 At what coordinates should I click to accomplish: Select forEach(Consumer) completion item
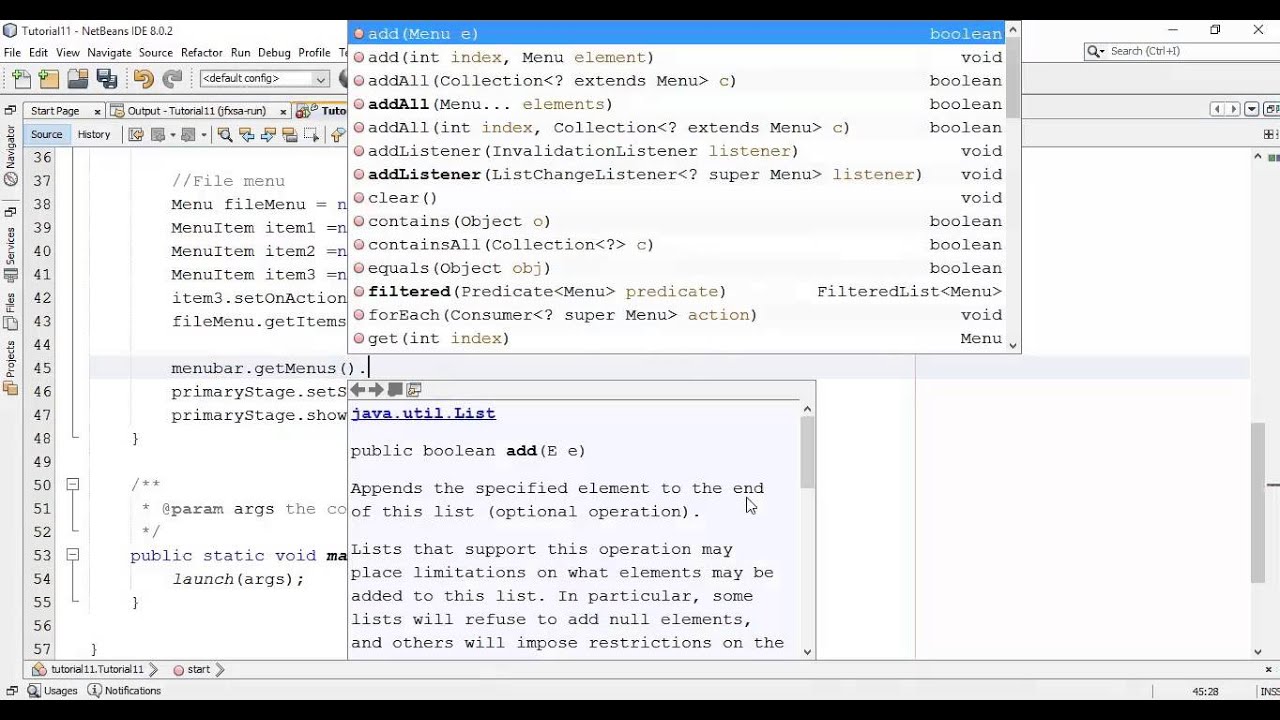677,315
